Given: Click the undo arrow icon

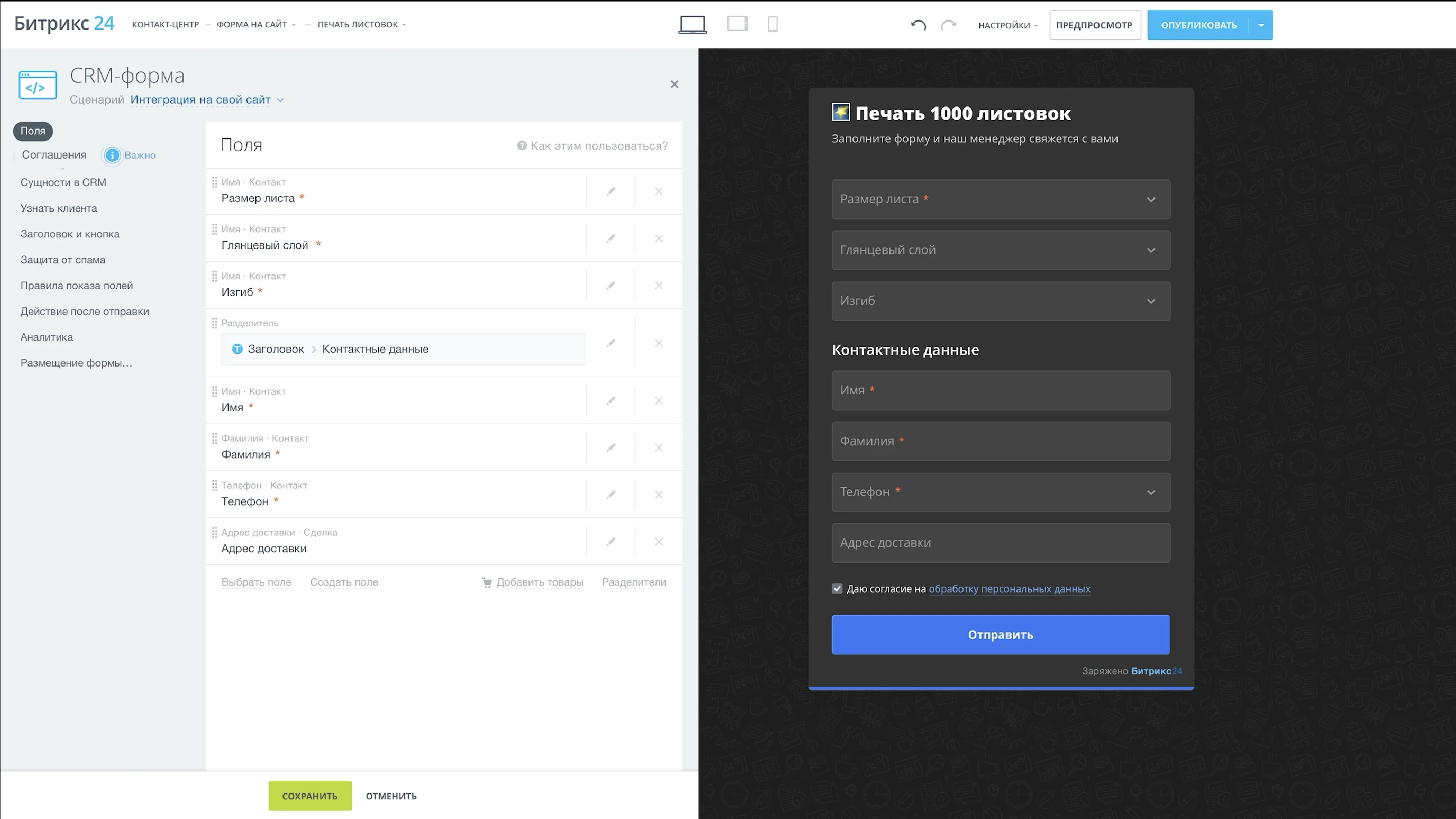Looking at the screenshot, I should [x=919, y=25].
